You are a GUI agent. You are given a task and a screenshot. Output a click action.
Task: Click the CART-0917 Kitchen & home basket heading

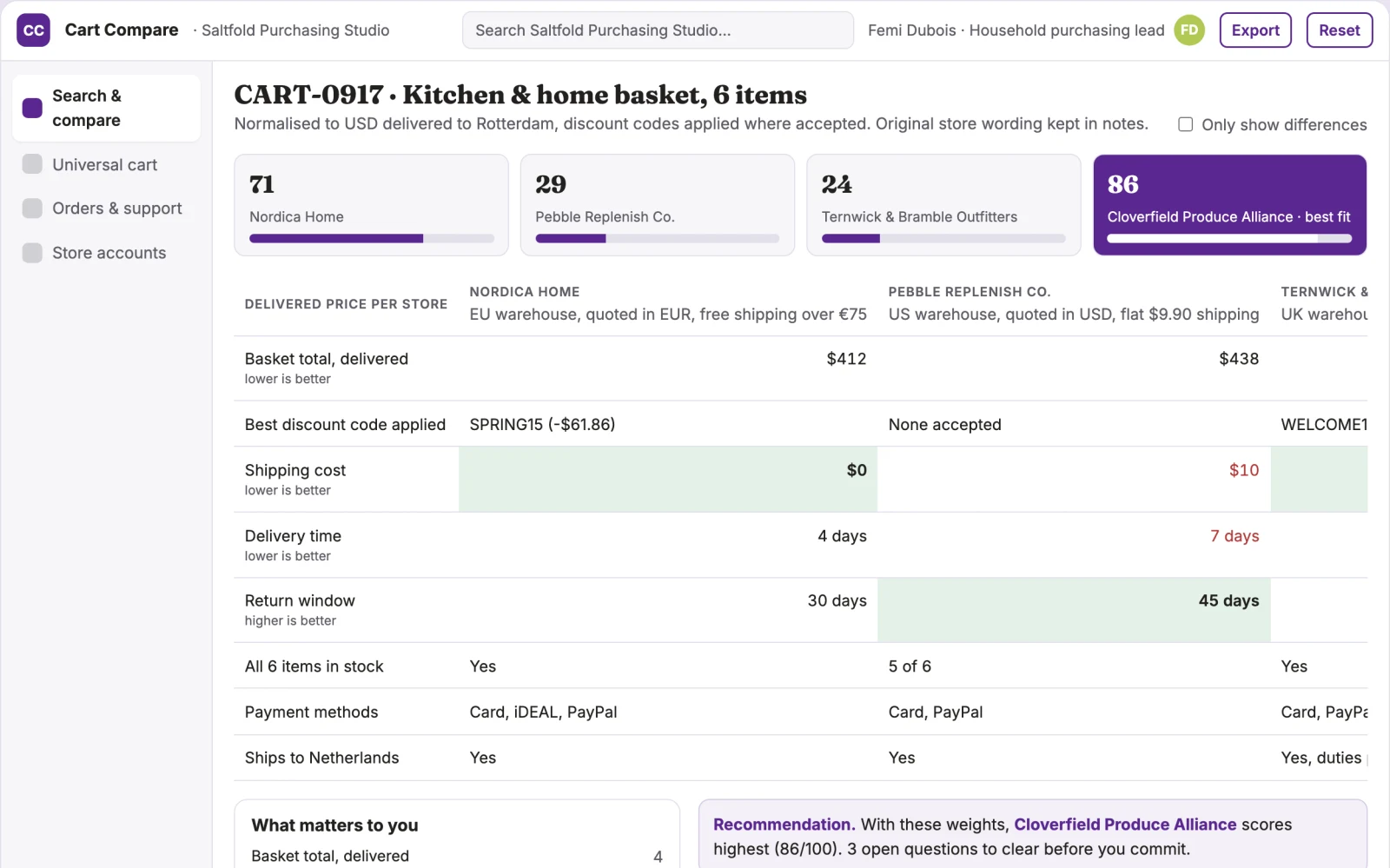click(x=520, y=95)
